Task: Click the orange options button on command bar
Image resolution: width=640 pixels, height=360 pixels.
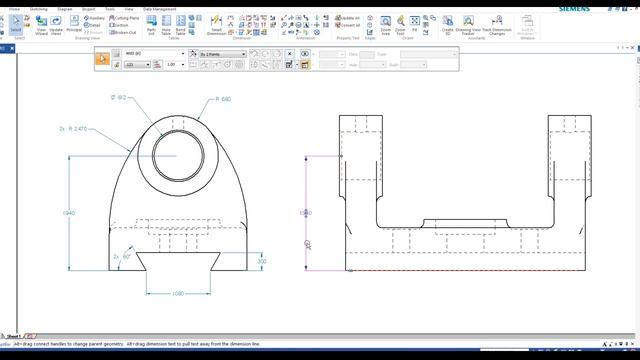Action: click(x=102, y=59)
